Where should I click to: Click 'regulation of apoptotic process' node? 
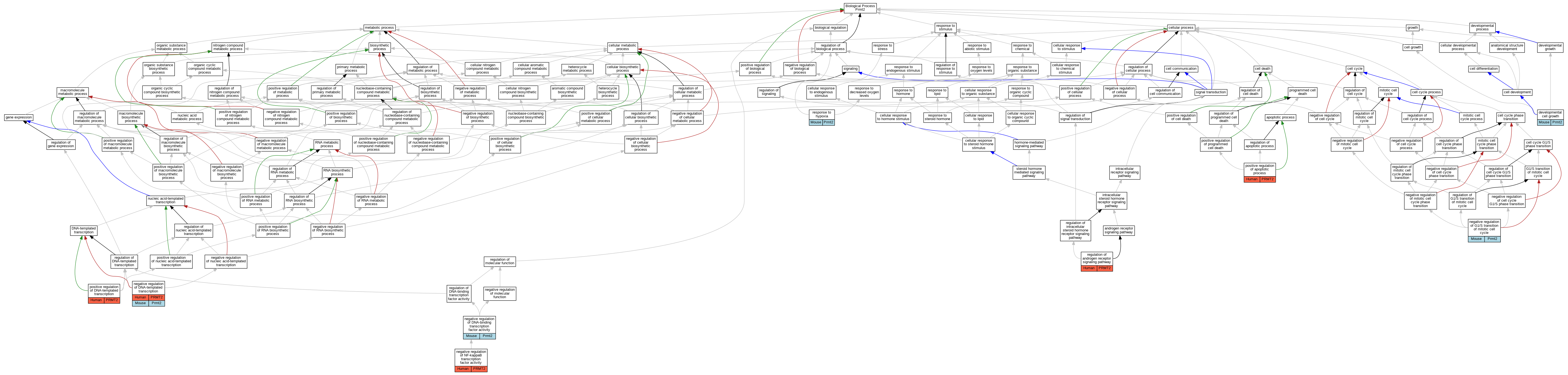point(1259,144)
